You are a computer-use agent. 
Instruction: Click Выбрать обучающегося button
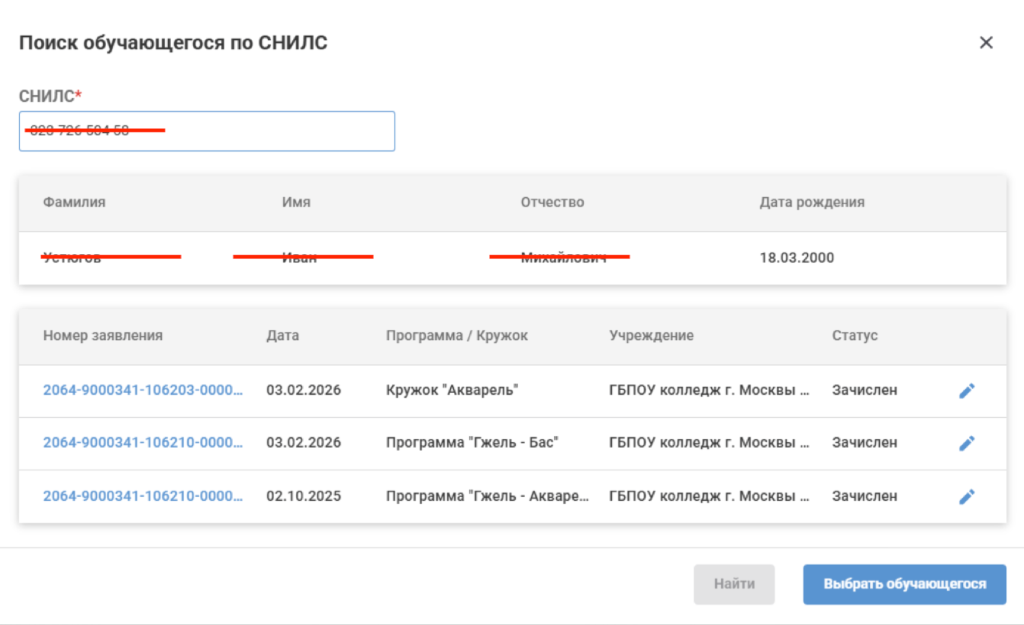coord(904,584)
